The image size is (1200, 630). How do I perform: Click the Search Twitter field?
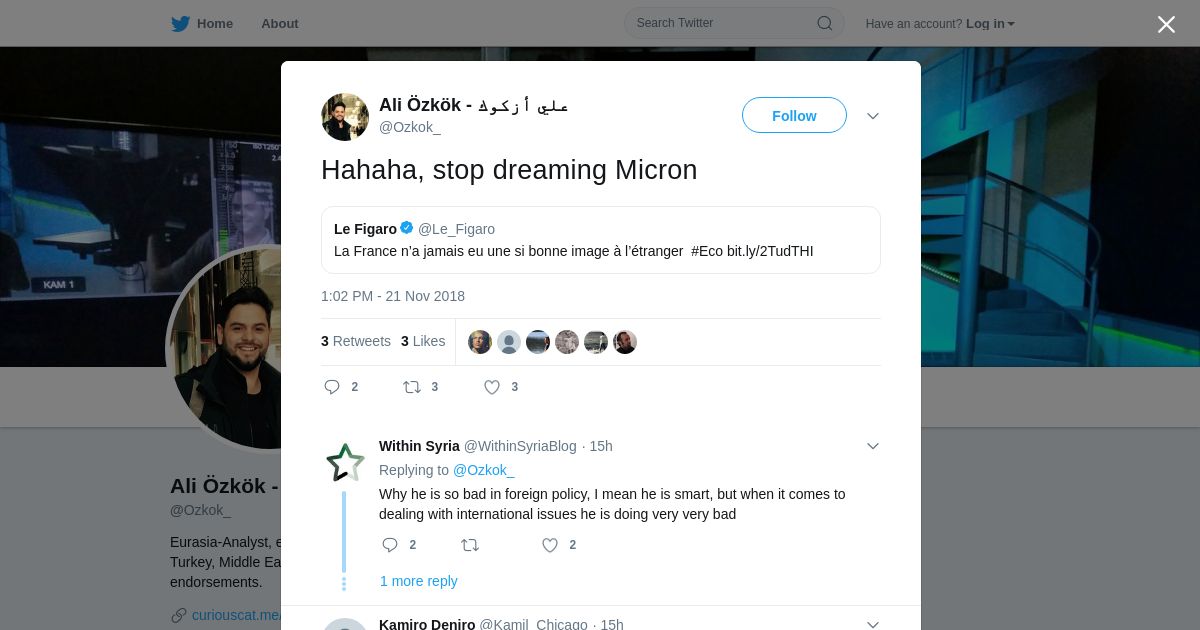click(x=720, y=23)
